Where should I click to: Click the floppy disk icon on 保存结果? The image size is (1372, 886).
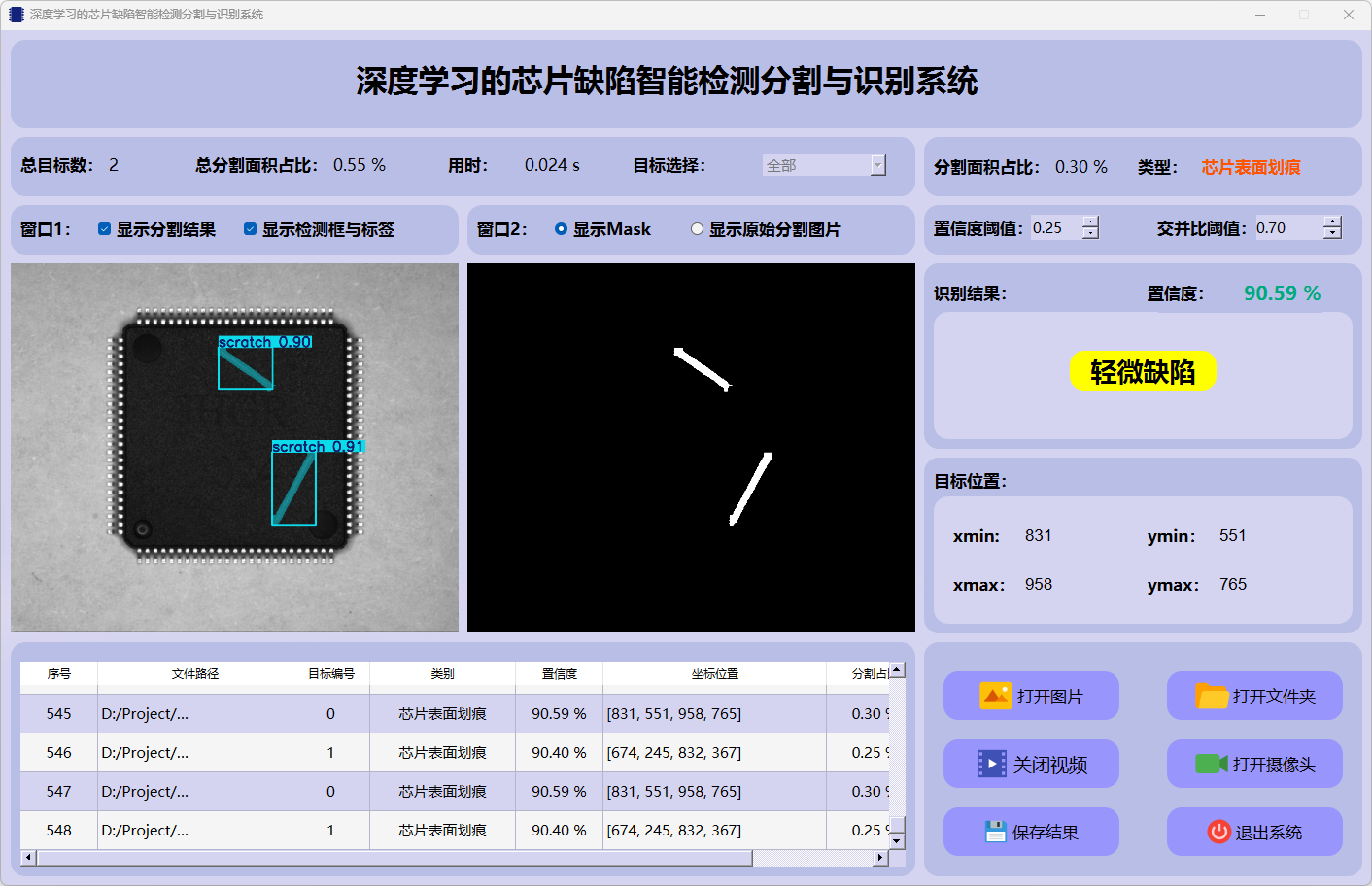[994, 832]
